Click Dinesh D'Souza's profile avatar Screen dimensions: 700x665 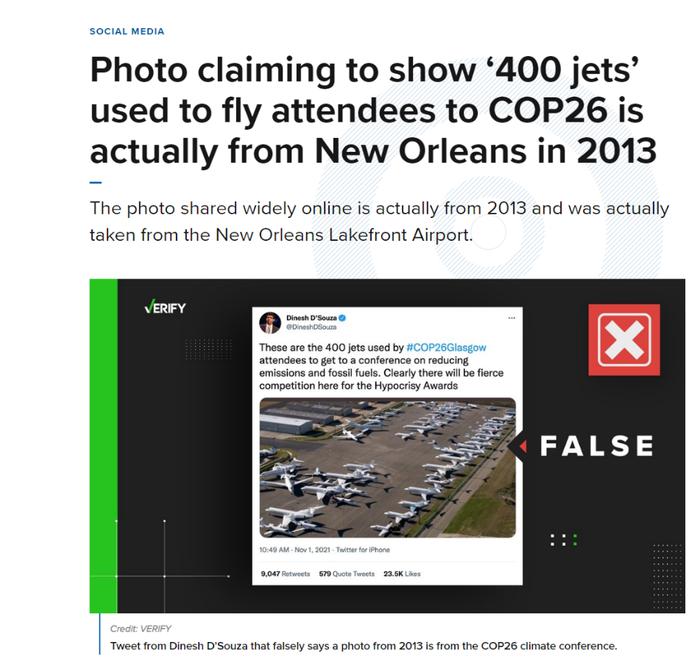270,323
